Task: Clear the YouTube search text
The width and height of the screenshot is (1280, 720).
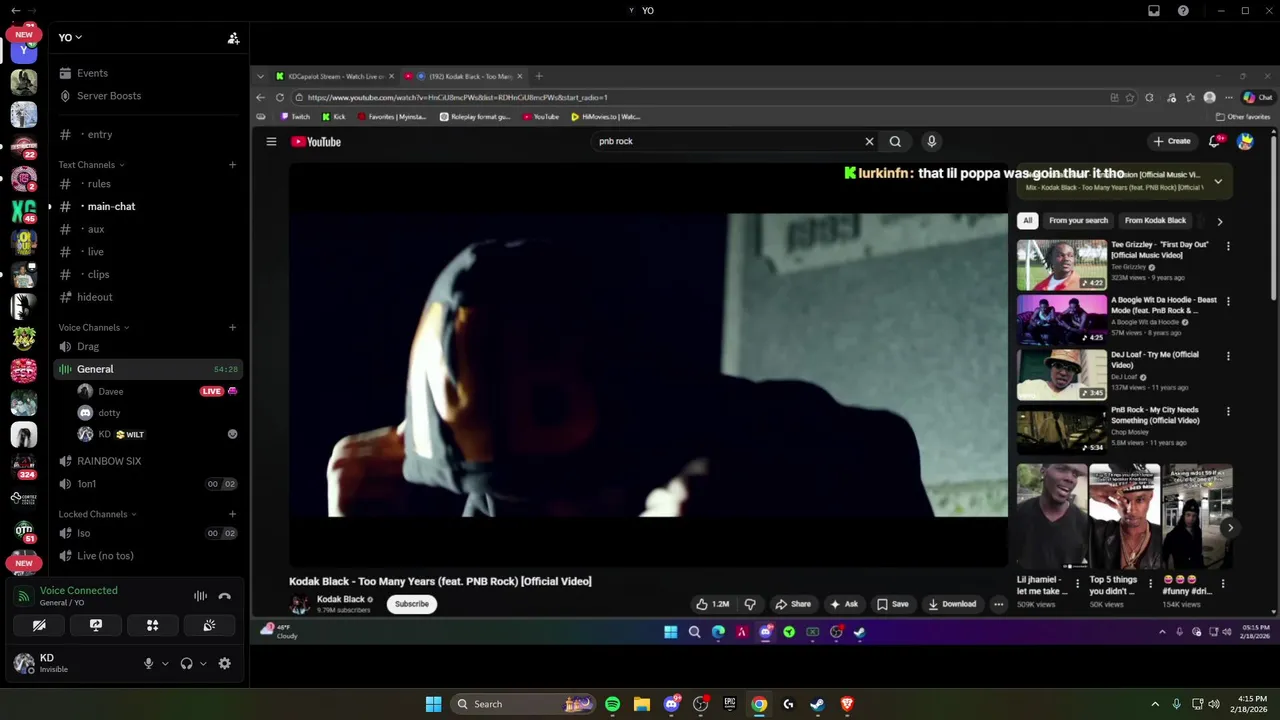Action: 869,142
